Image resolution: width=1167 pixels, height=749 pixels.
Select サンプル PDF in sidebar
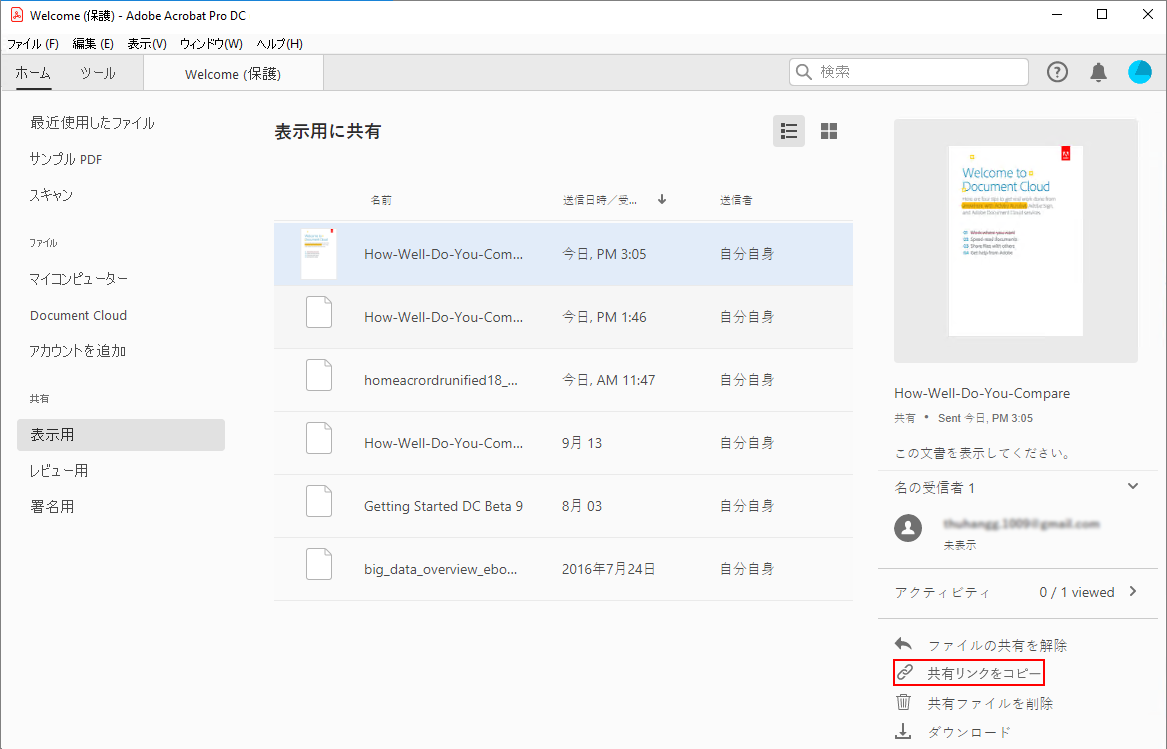pyautogui.click(x=65, y=159)
